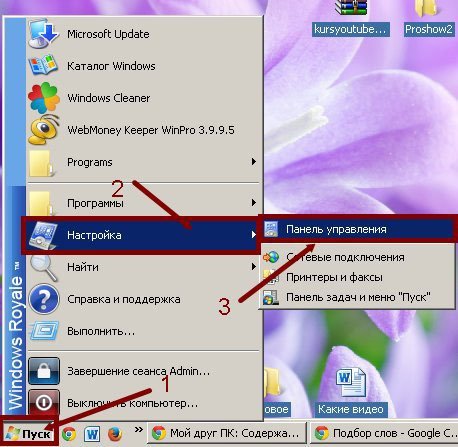Open WebMoney Keeper WinPro ant icon

click(x=44, y=130)
